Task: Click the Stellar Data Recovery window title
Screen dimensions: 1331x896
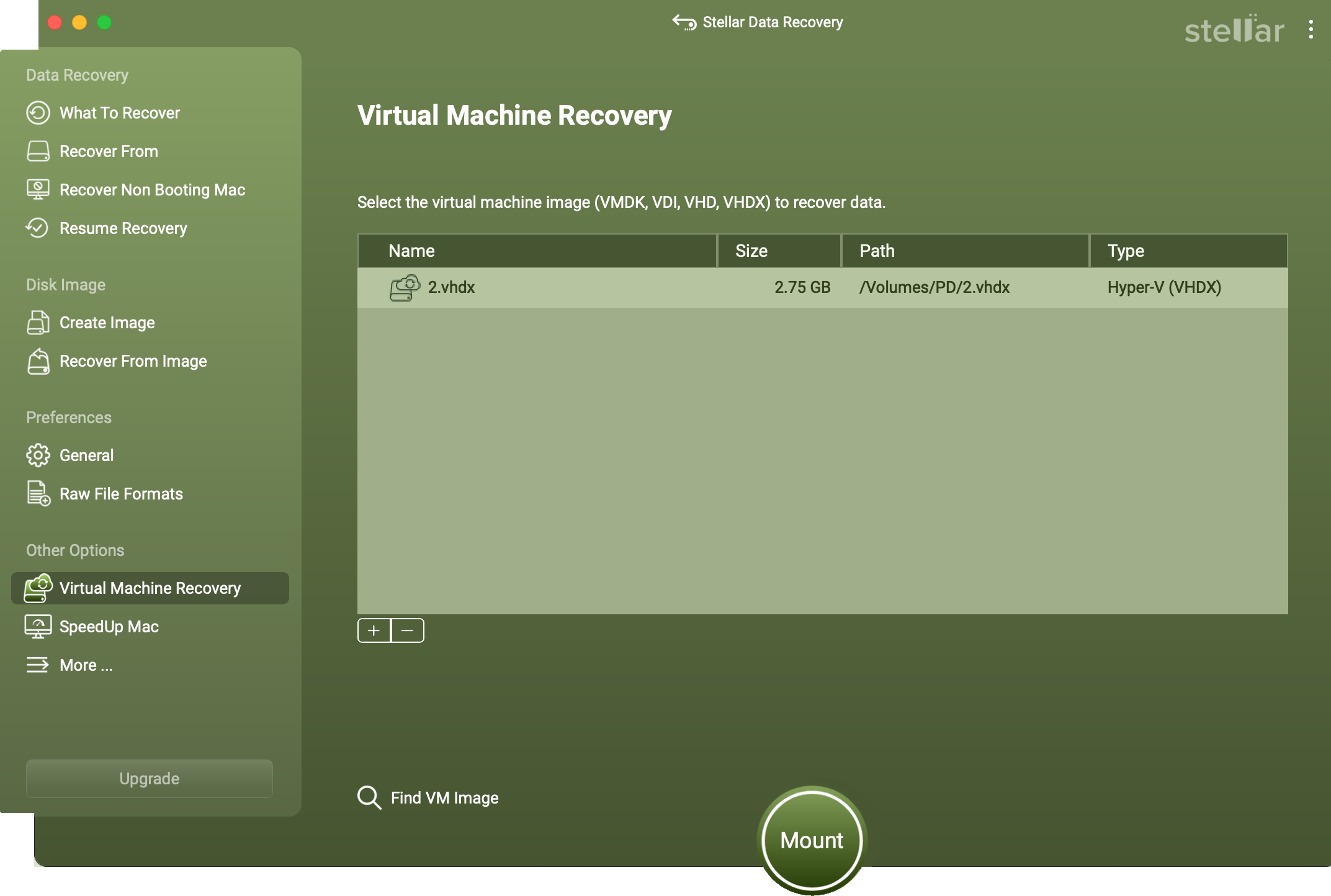Action: 773,22
